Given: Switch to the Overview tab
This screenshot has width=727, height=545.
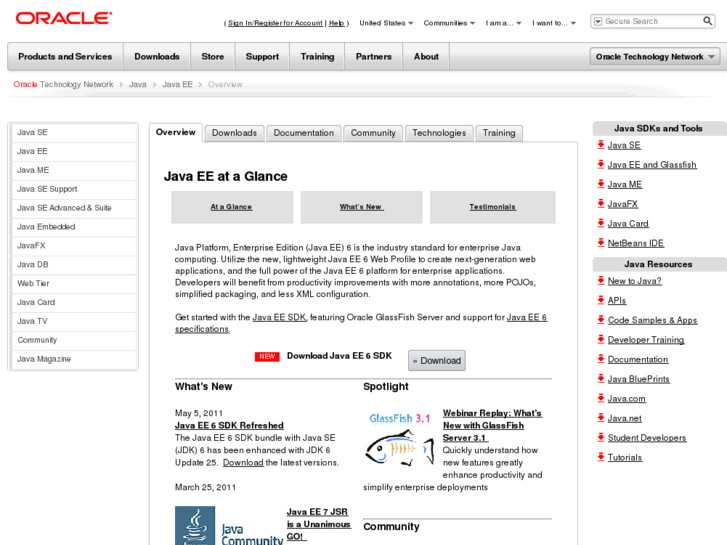Looking at the screenshot, I should [x=176, y=132].
